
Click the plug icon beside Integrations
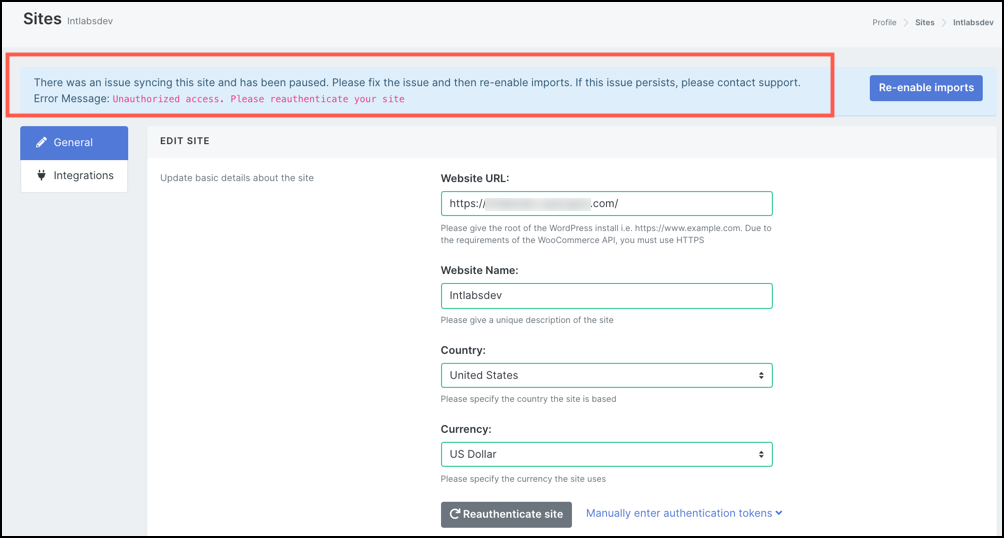click(42, 176)
